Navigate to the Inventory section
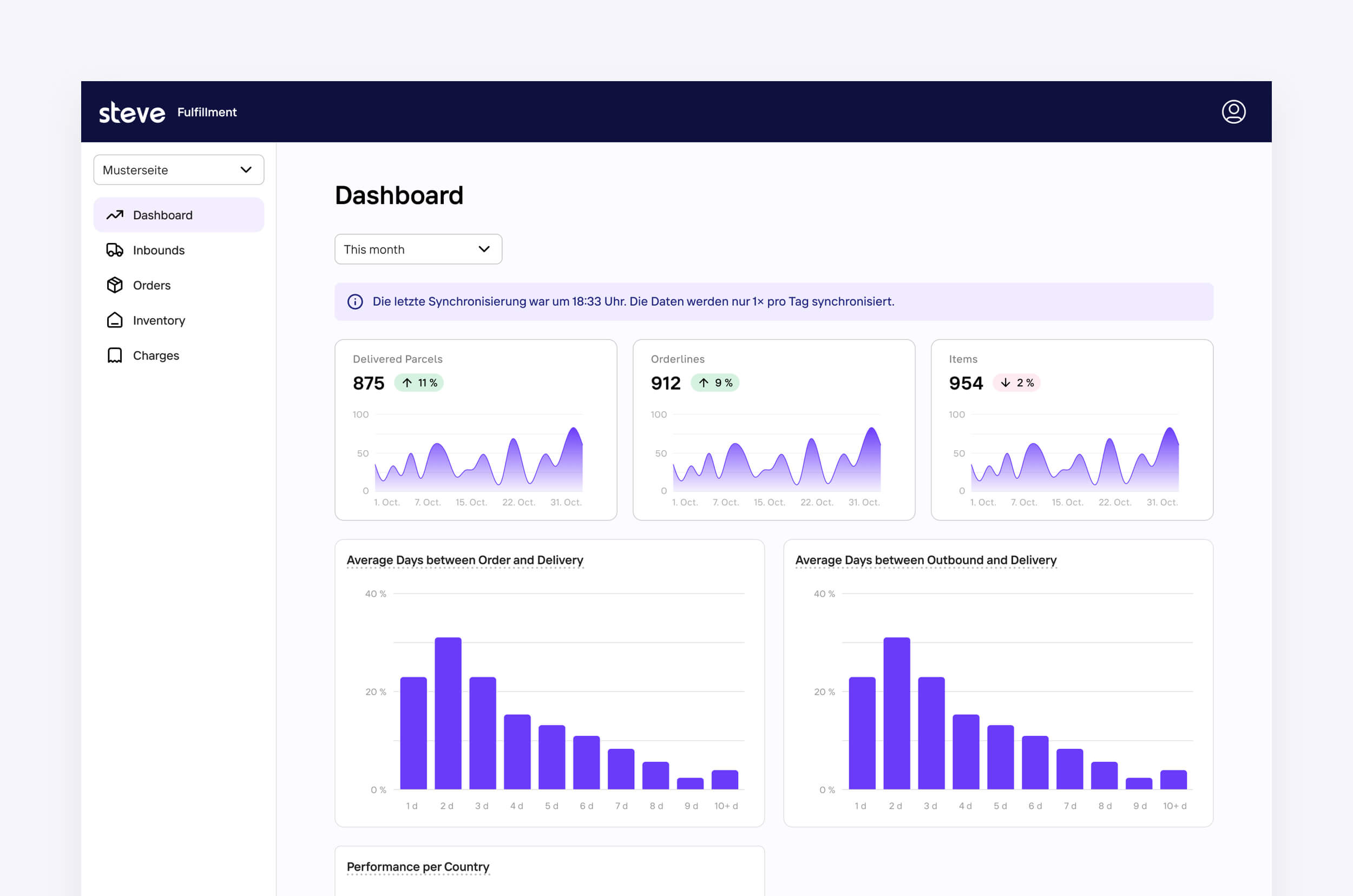This screenshot has width=1353, height=896. [159, 320]
